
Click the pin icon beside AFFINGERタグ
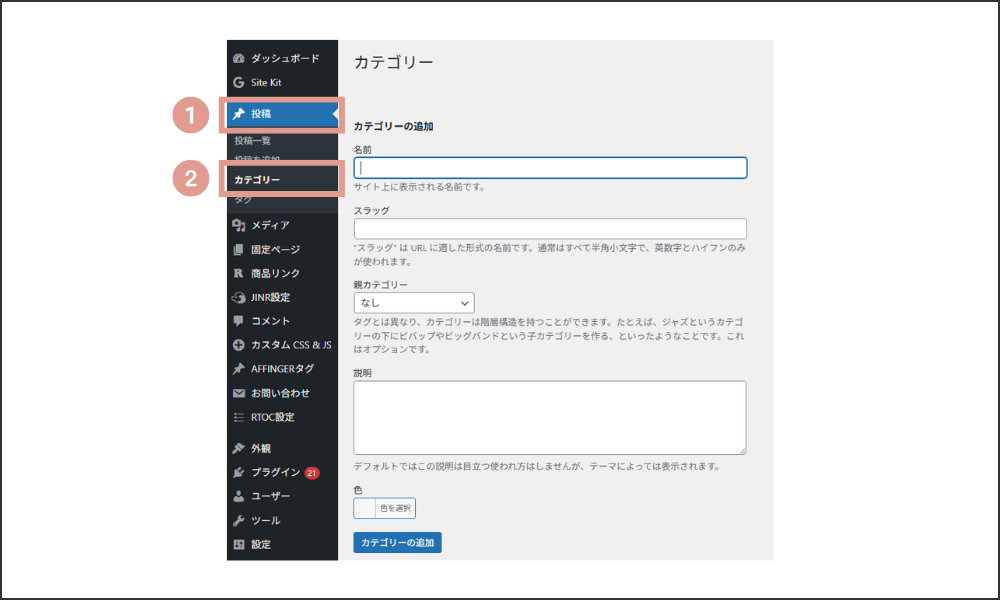click(x=239, y=369)
